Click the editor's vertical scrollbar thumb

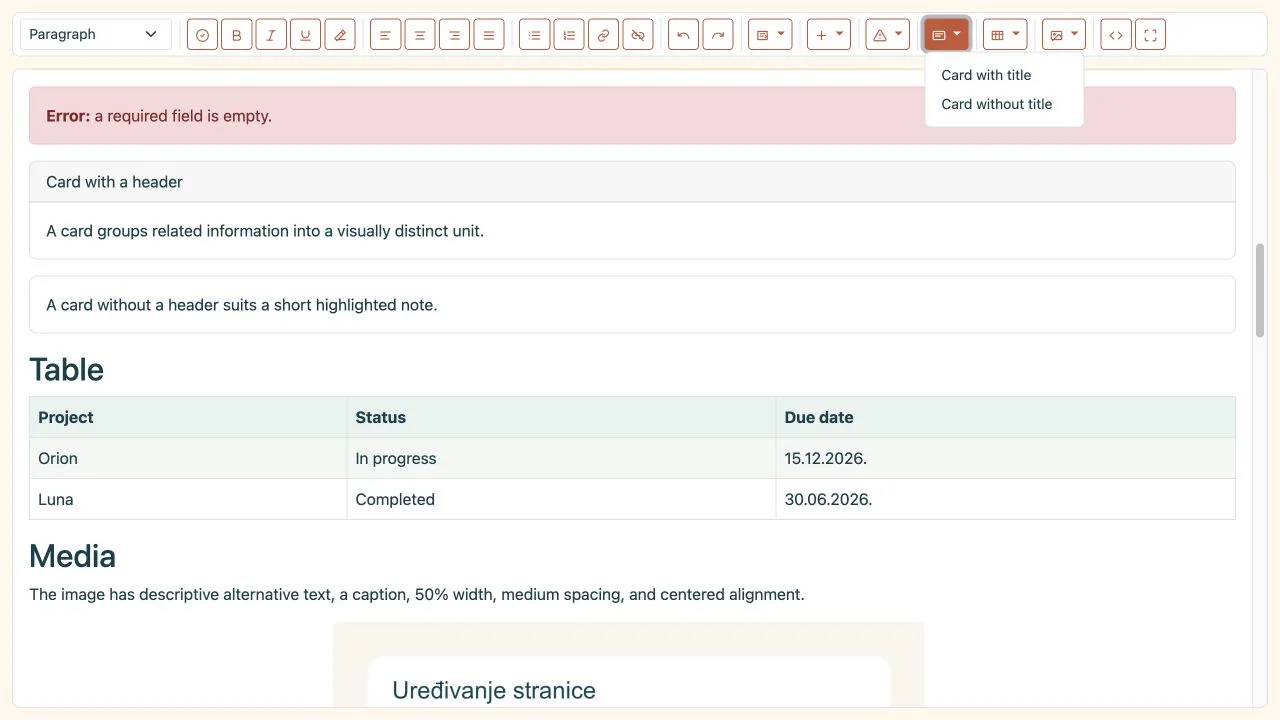click(1260, 290)
